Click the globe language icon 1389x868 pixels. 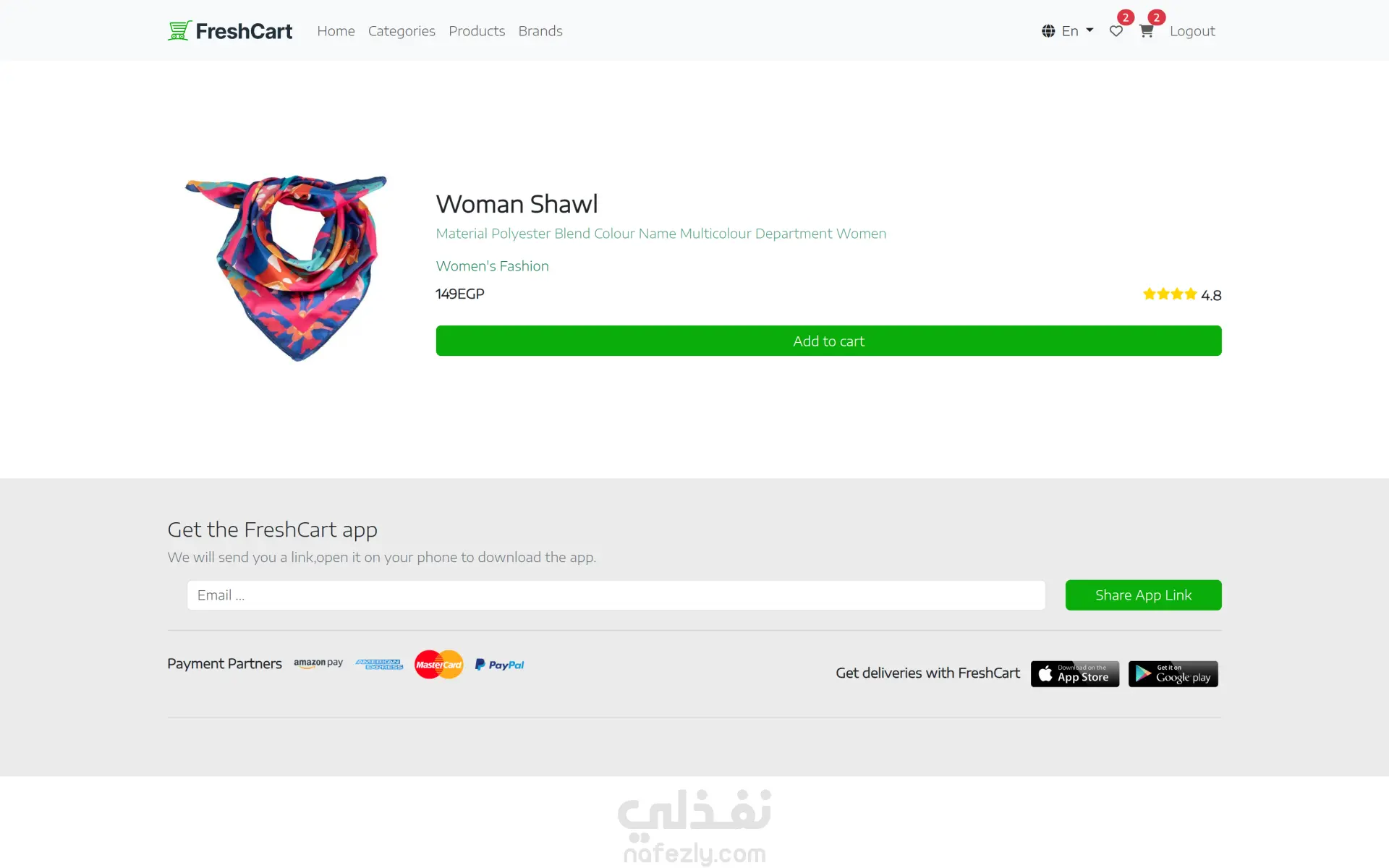1048,31
